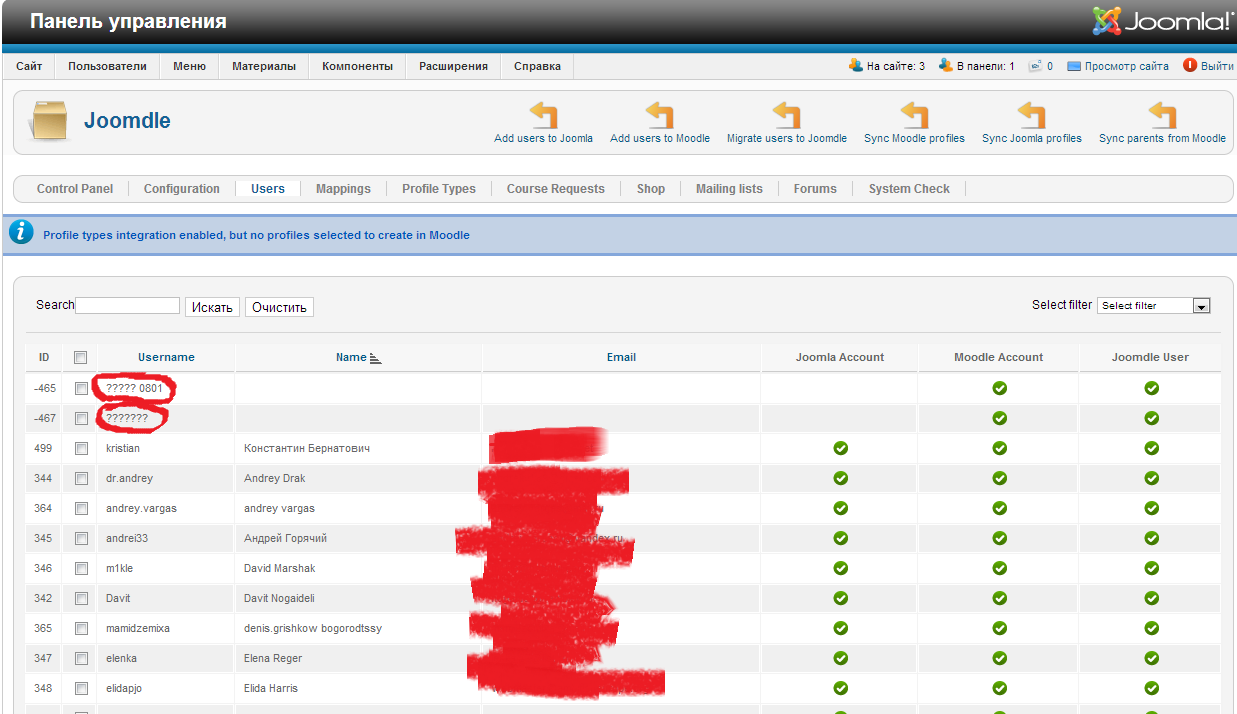Click into the Search text field

(128, 306)
